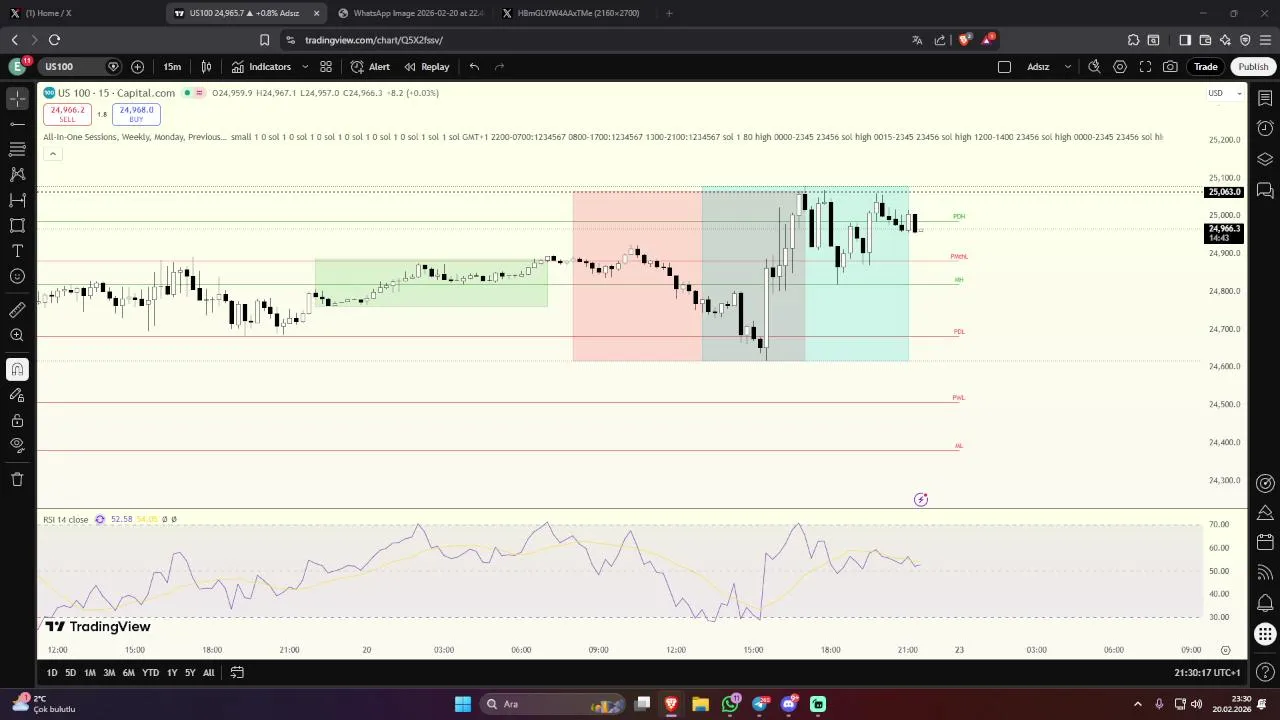Click the SELL price button

point(67,114)
